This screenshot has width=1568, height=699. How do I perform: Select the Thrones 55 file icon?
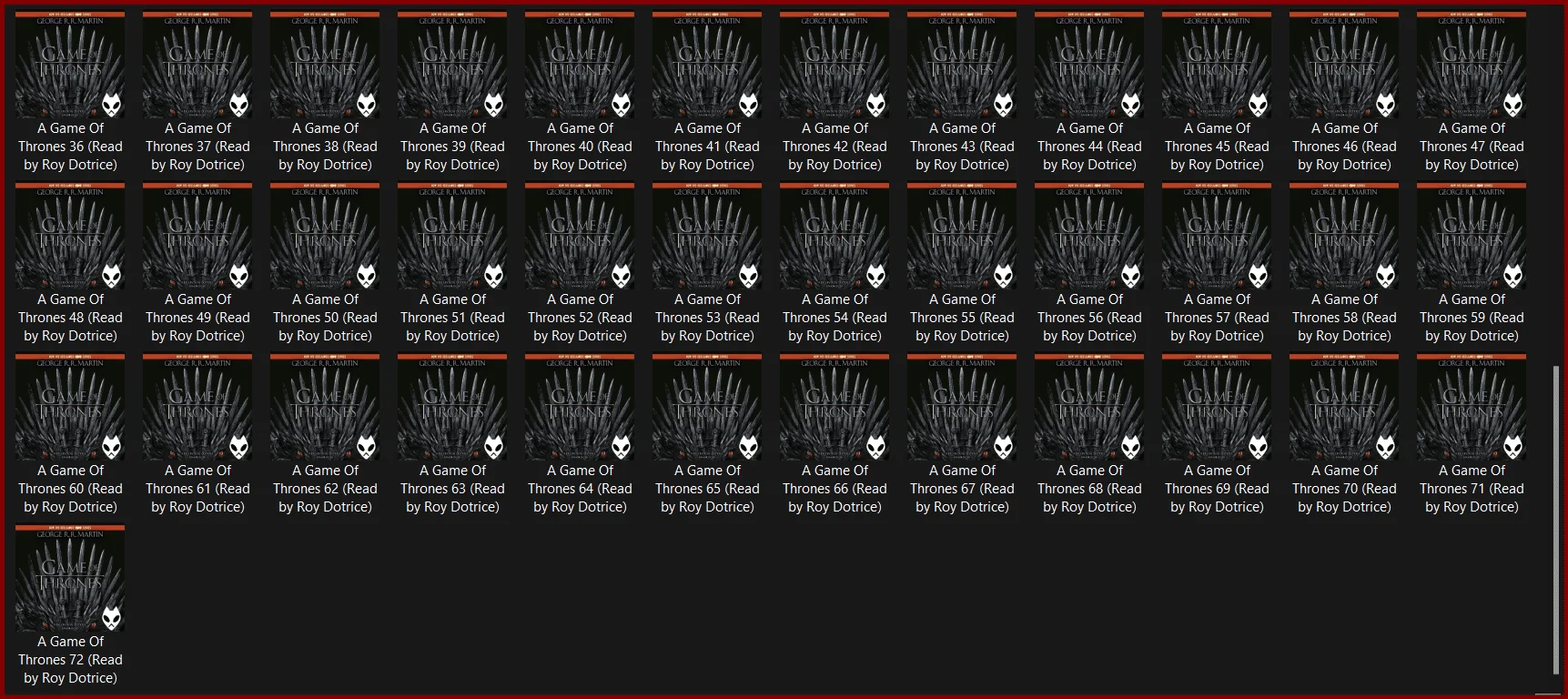(x=962, y=237)
